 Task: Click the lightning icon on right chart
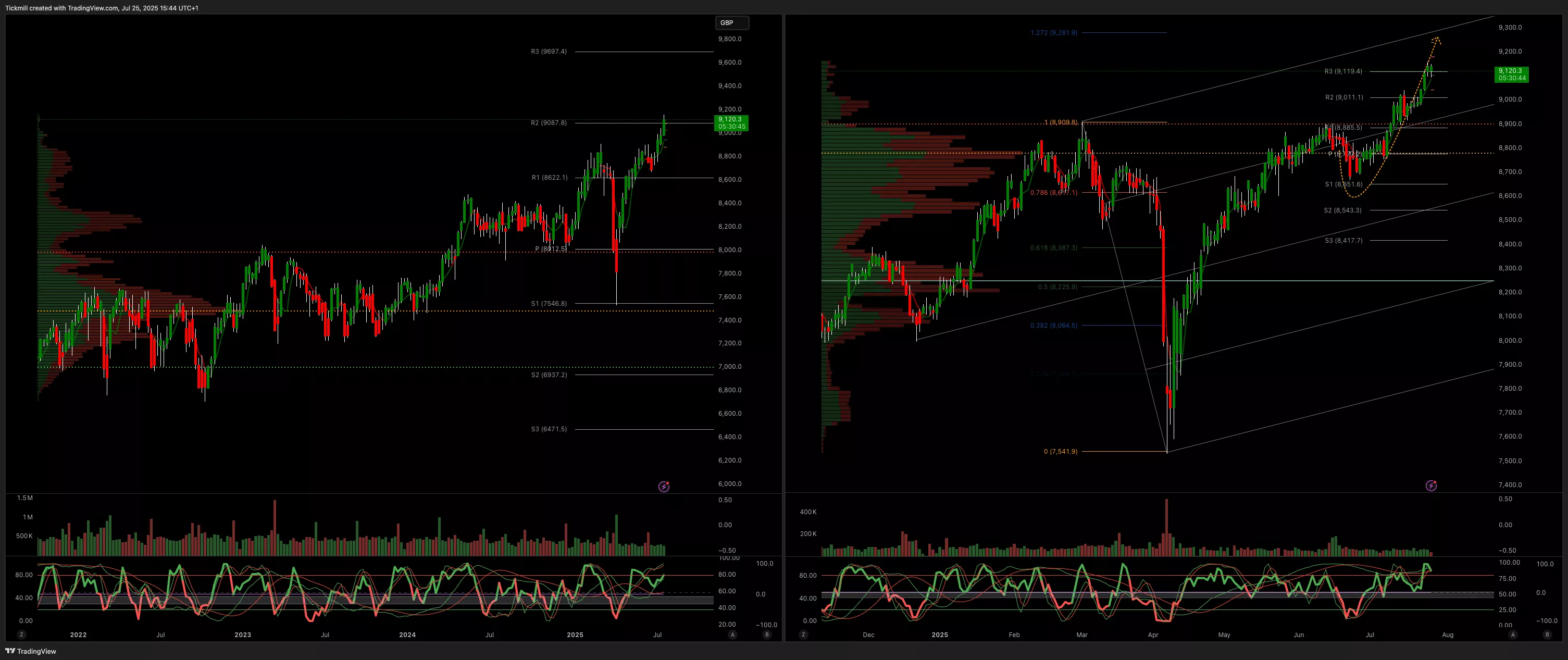click(1431, 485)
